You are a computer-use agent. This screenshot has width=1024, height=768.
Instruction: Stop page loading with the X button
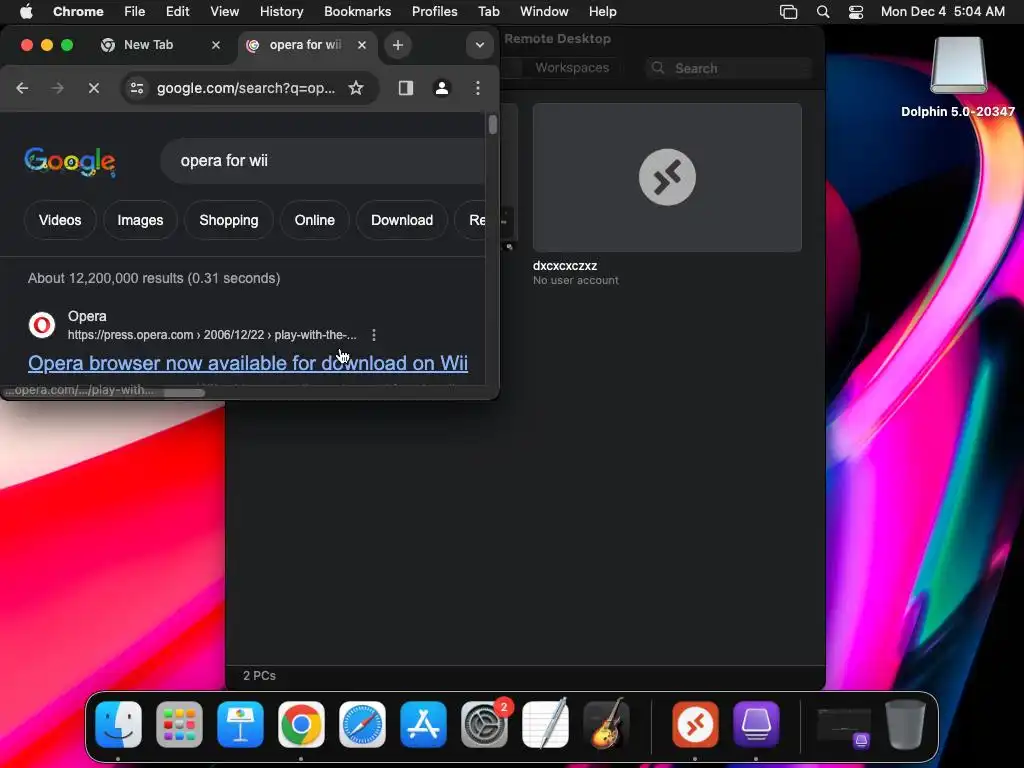pyautogui.click(x=93, y=88)
